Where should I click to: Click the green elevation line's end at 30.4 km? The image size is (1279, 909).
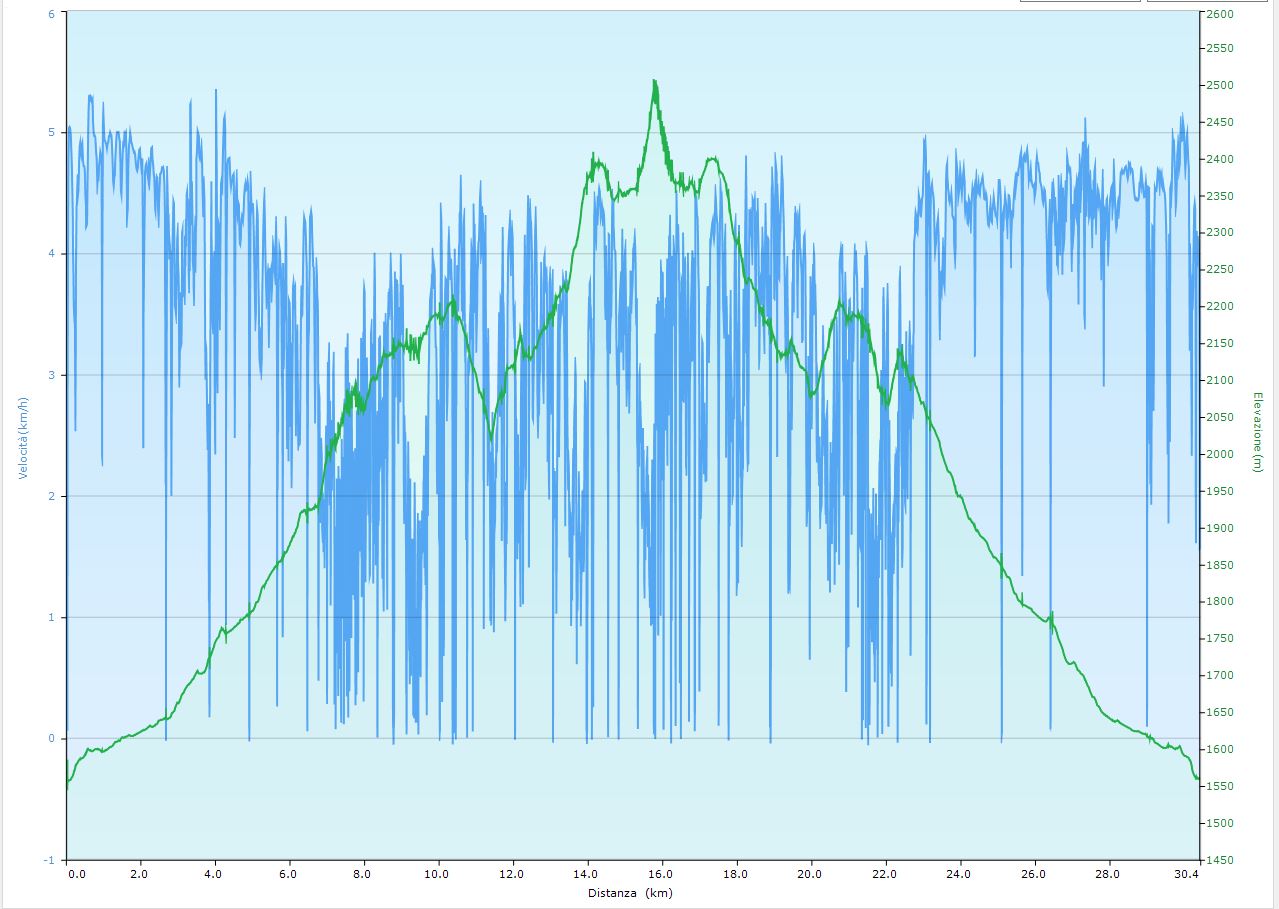pos(1196,778)
